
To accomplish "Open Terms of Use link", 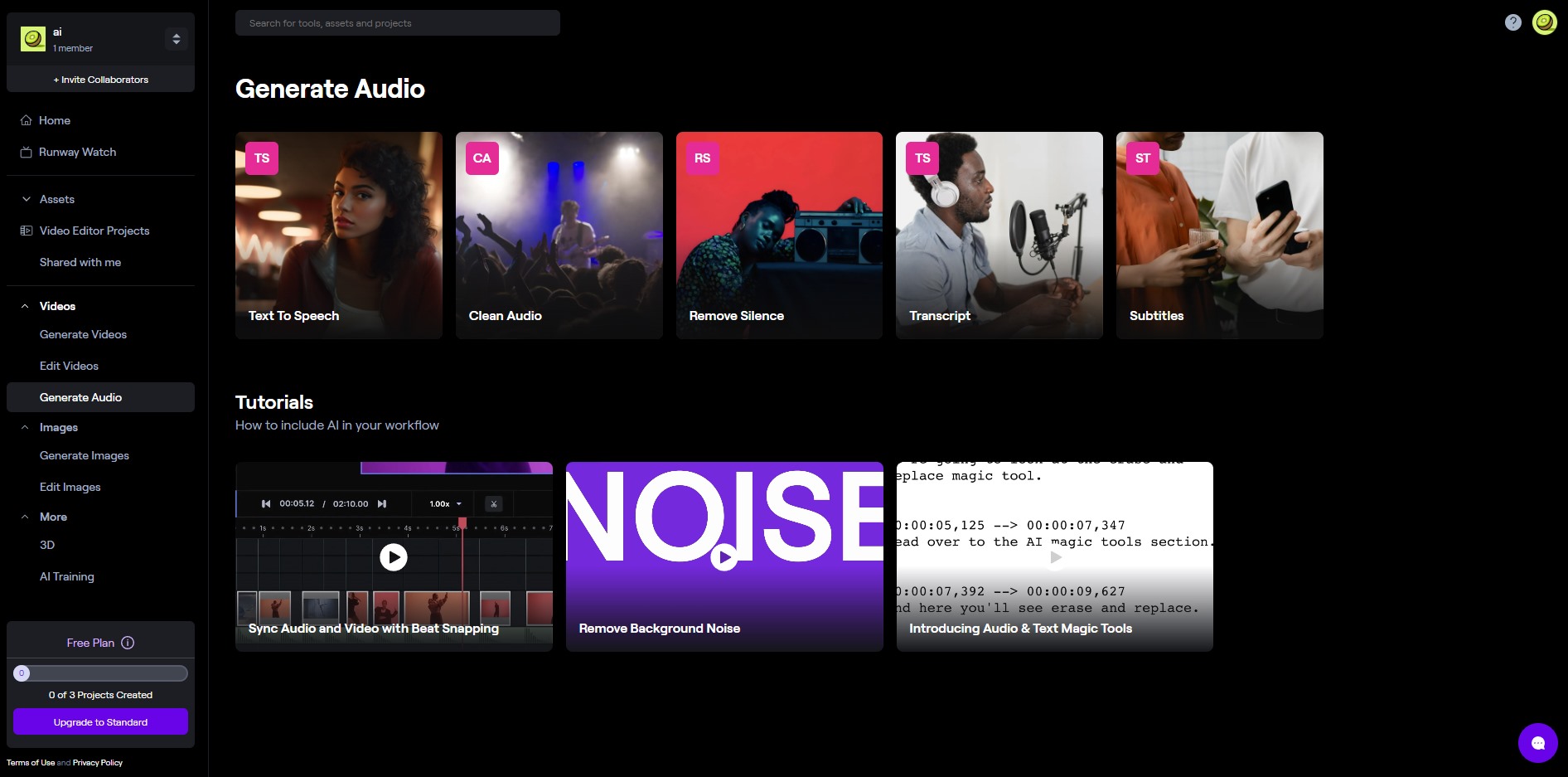I will click(x=31, y=763).
